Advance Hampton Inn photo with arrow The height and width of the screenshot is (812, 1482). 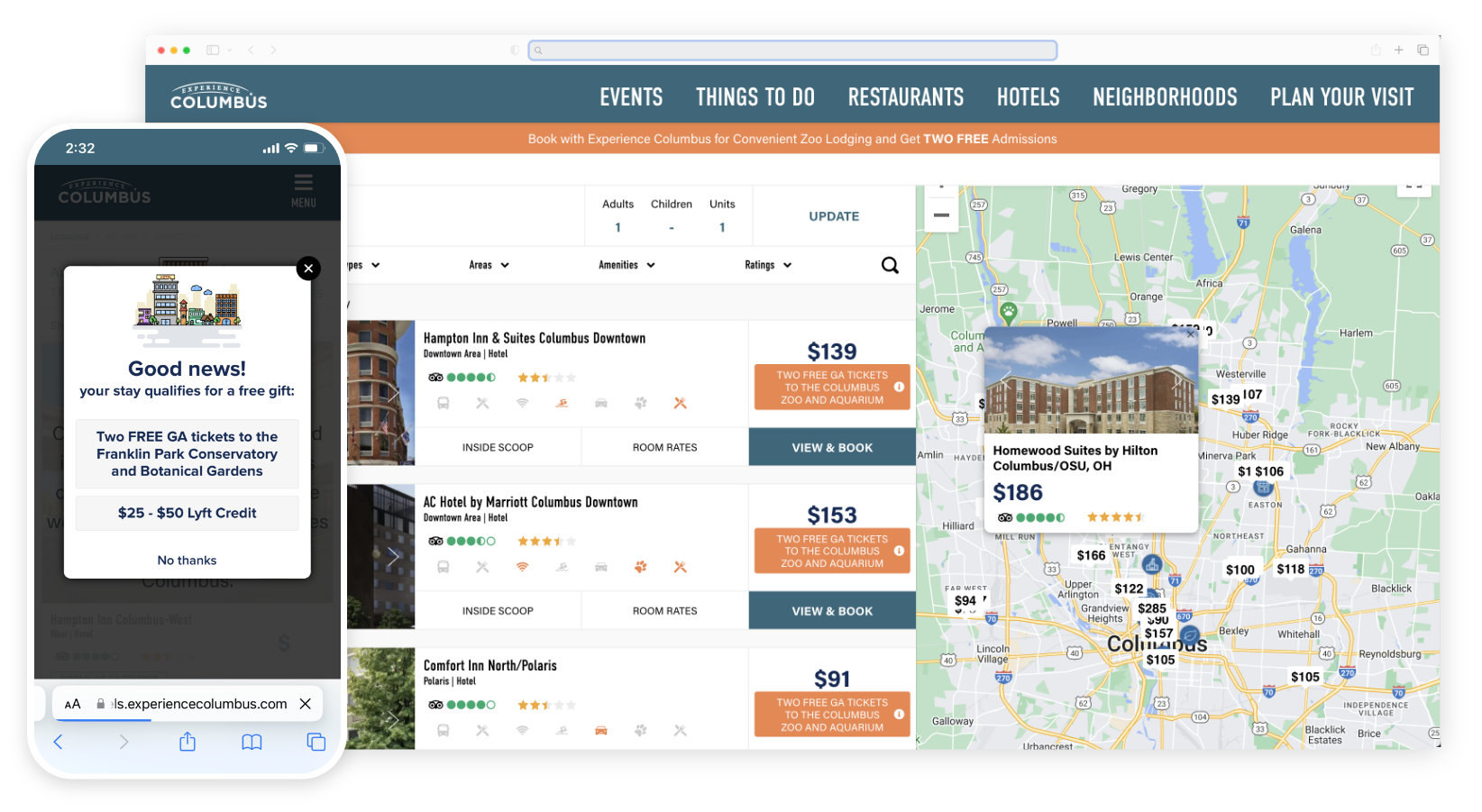(393, 393)
